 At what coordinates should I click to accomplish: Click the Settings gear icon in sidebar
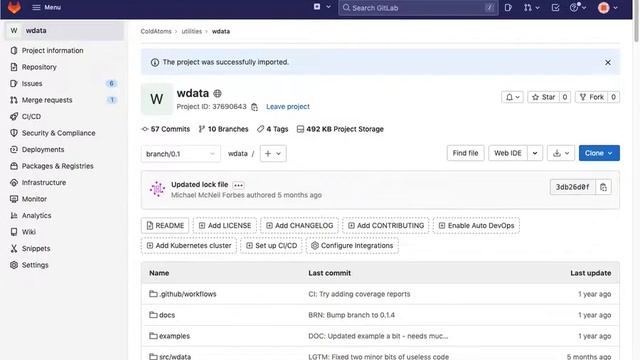[x=14, y=265]
